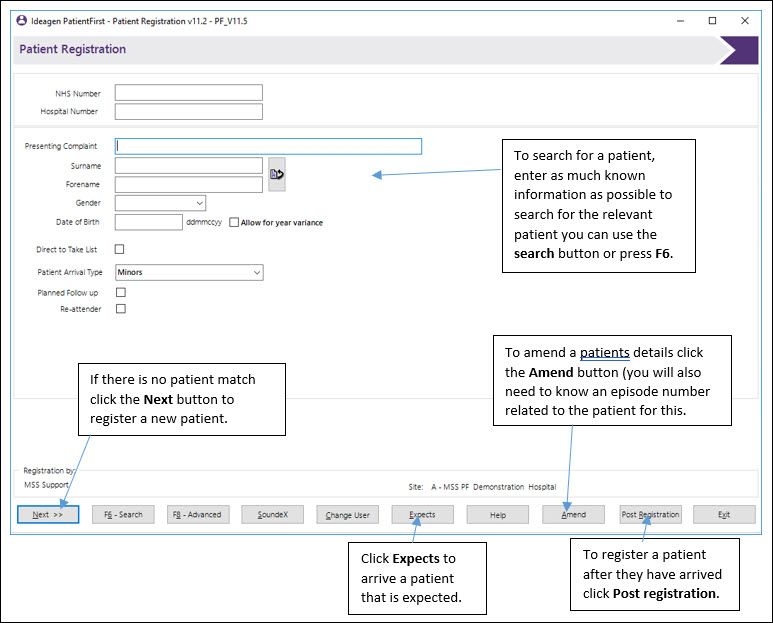Expand the Patient Arrival Type dropdown

click(x=189, y=273)
